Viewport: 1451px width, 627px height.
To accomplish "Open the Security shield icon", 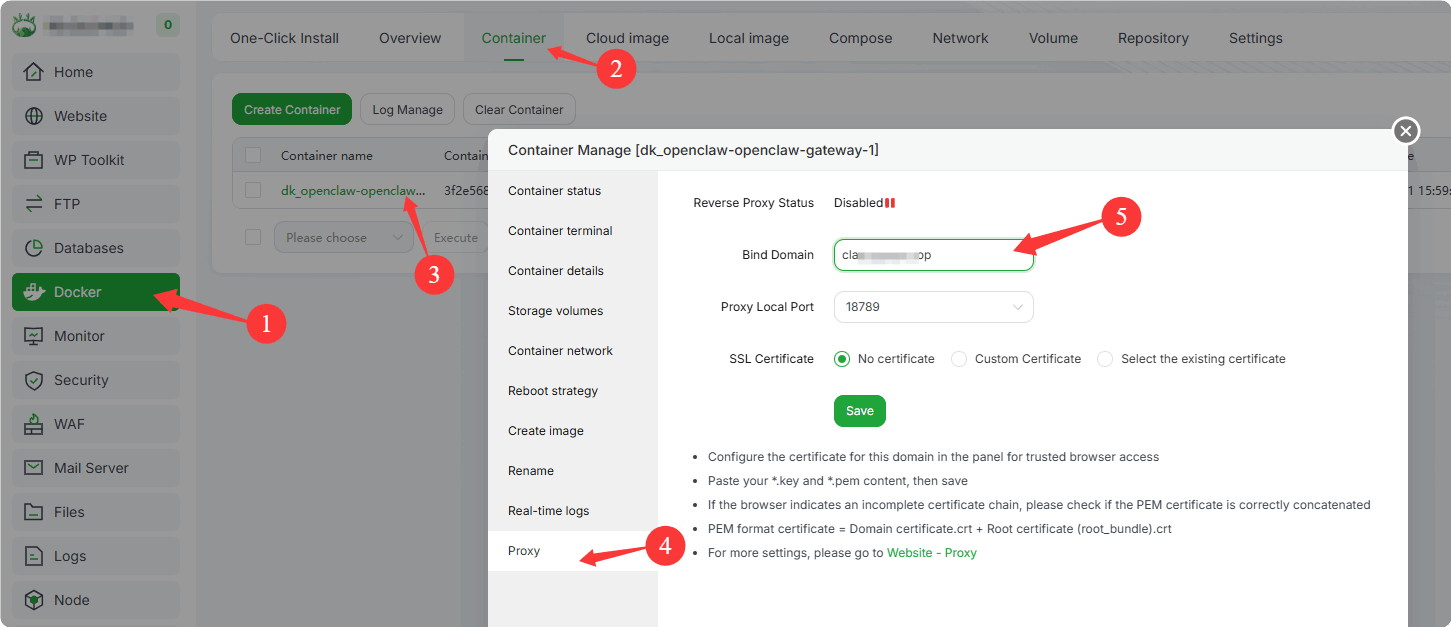I will coord(34,380).
